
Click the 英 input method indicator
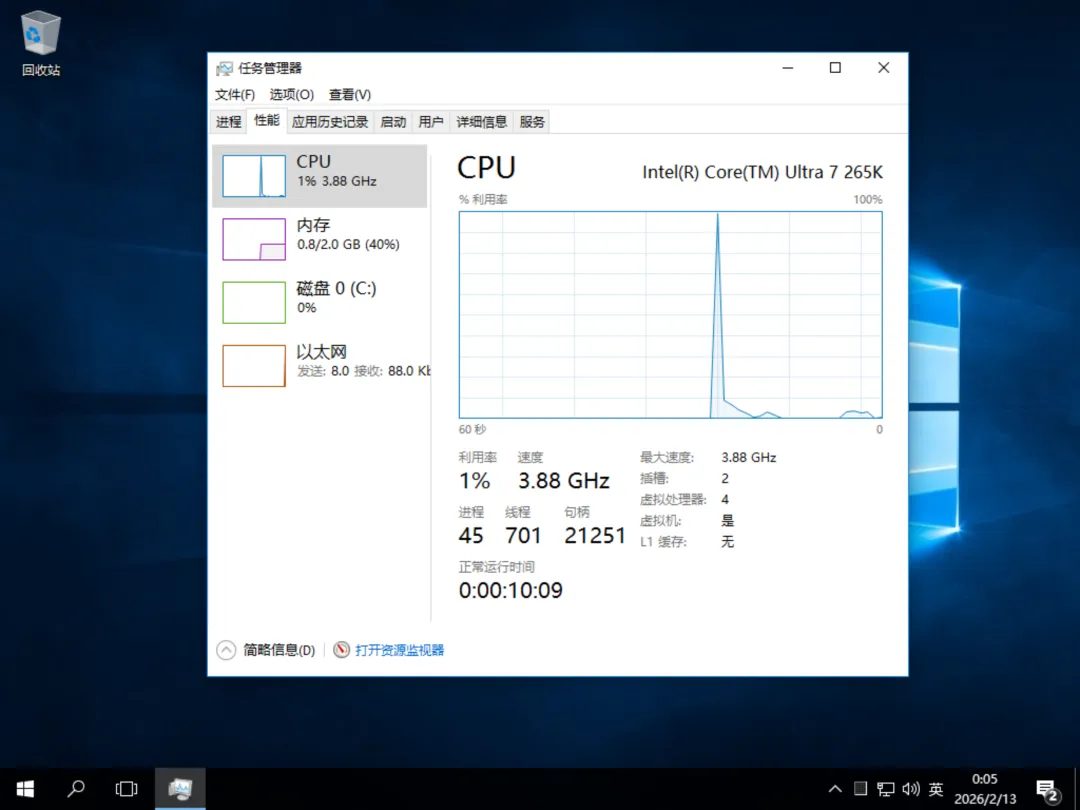pos(935,789)
